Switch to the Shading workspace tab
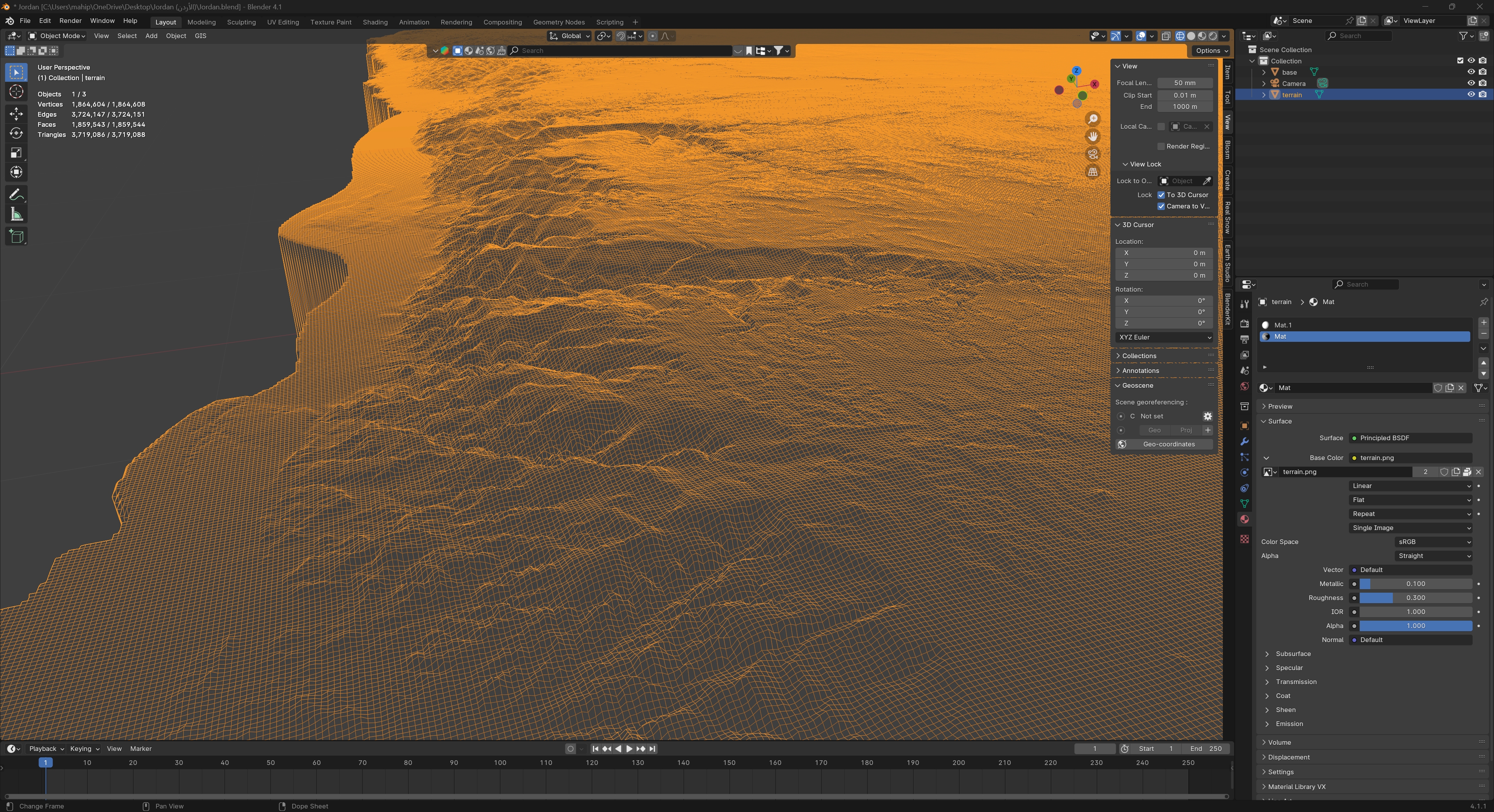Viewport: 1494px width, 812px height. pyautogui.click(x=375, y=22)
